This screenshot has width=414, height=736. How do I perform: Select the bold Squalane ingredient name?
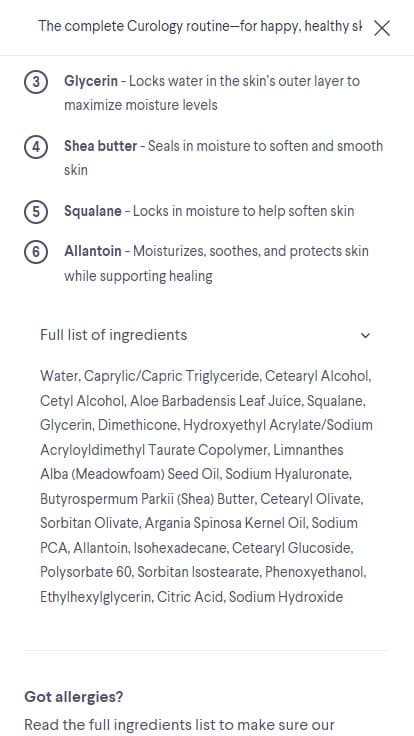pos(93,211)
